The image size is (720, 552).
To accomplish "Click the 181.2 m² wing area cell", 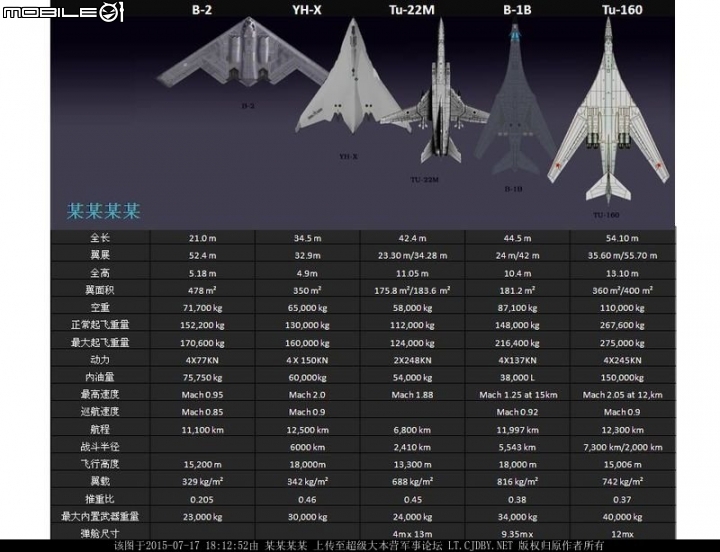I will point(518,290).
